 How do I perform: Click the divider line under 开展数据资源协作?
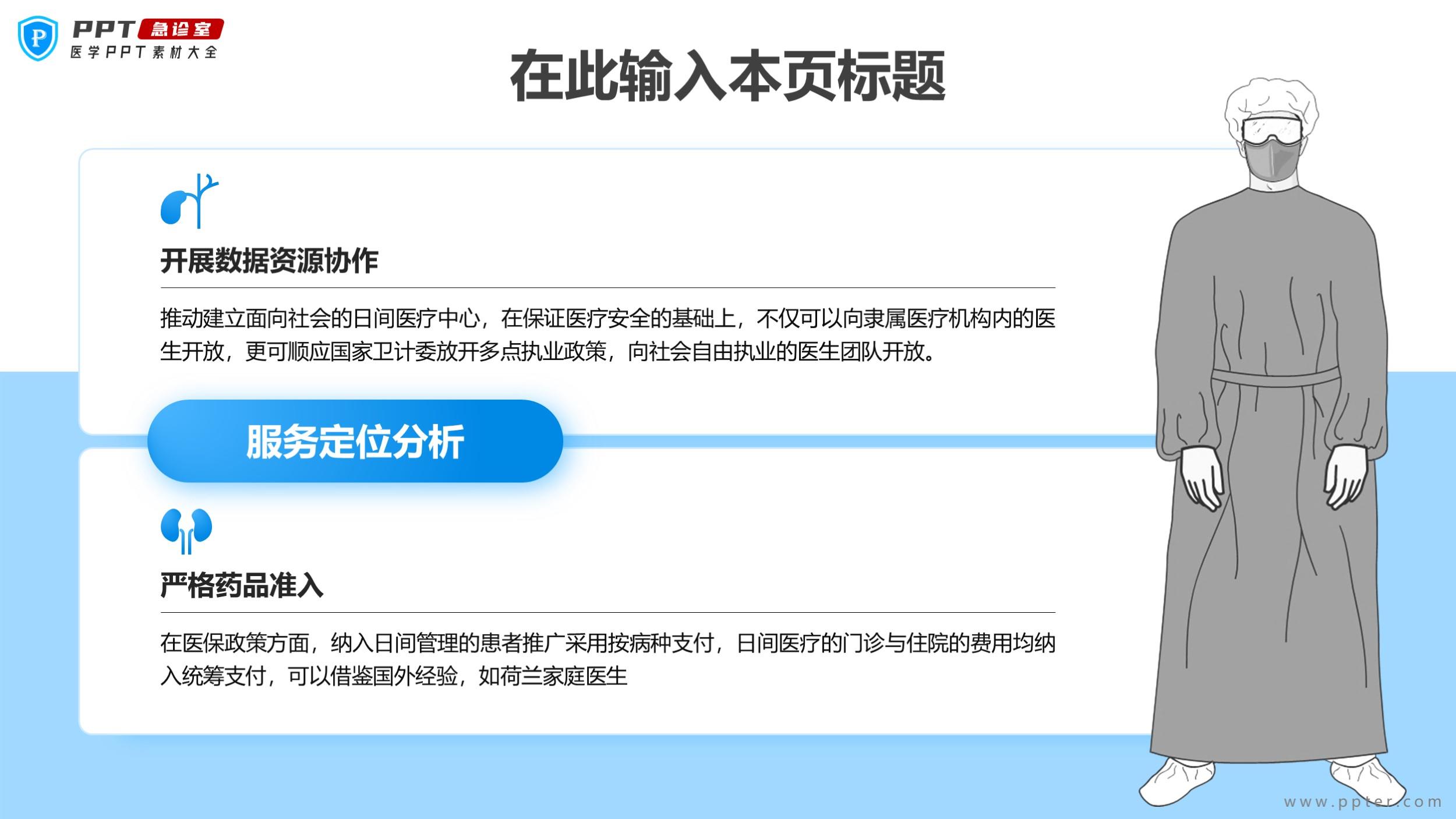(x=607, y=288)
